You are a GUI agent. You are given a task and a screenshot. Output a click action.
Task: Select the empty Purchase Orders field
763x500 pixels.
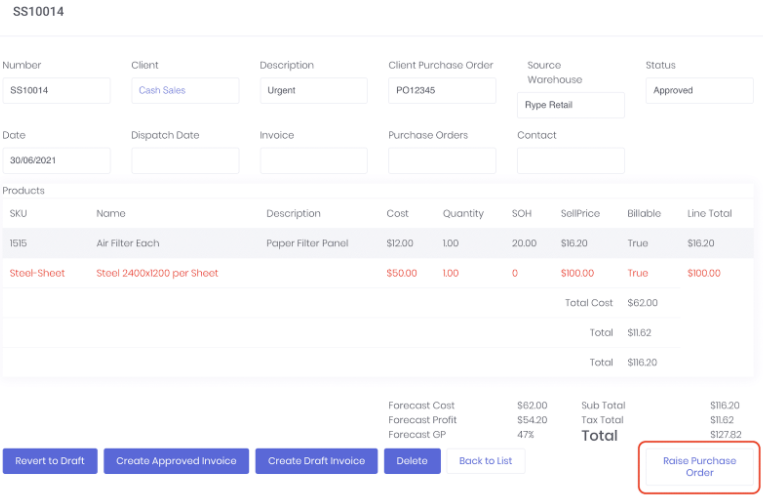[x=442, y=161]
